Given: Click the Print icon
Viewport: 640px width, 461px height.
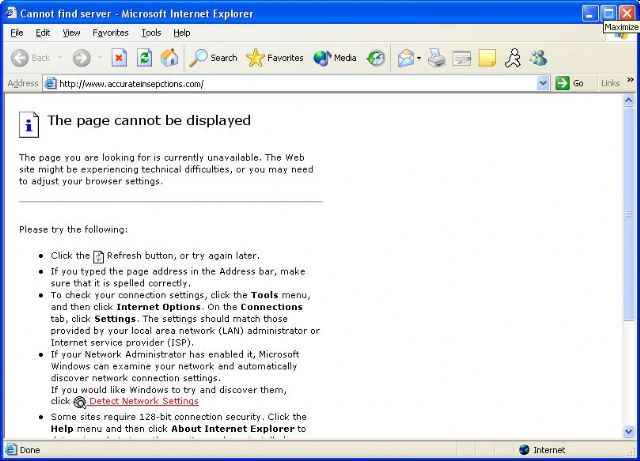Looking at the screenshot, I should pyautogui.click(x=437, y=58).
